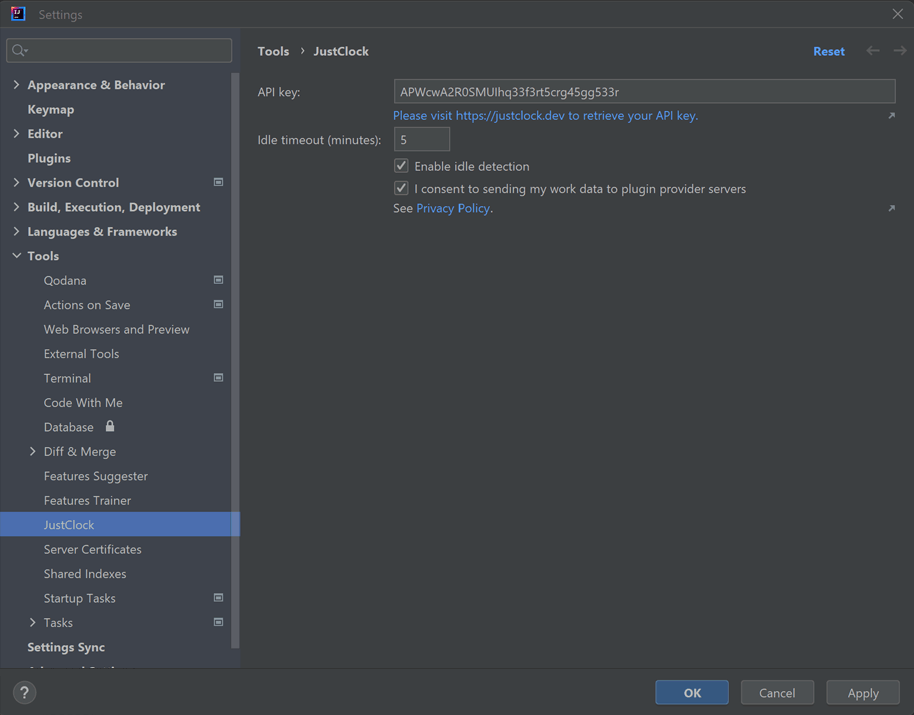Click project-level icon next to Terminal
The image size is (914, 715).
(219, 378)
